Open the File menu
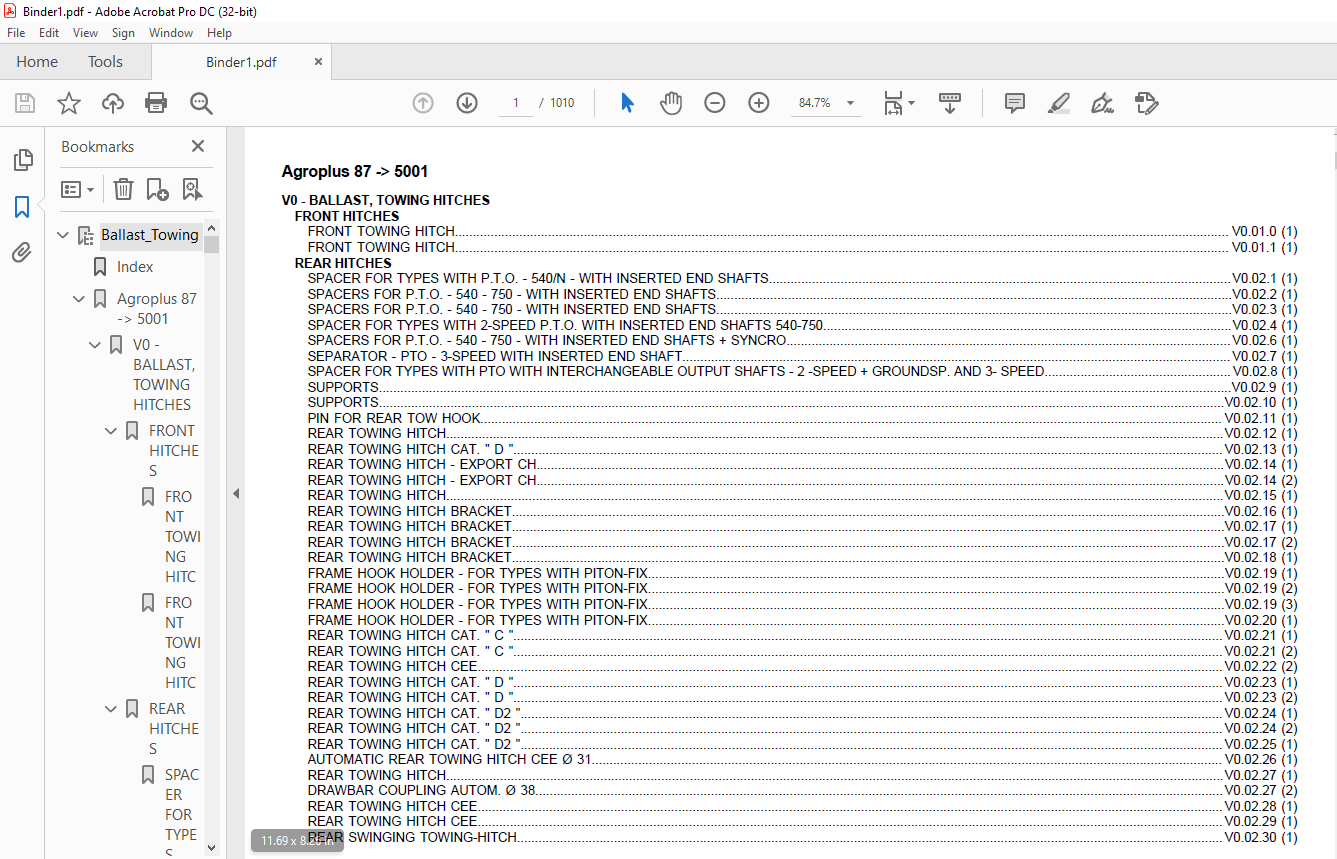Image resolution: width=1337 pixels, height=859 pixels. [x=16, y=33]
